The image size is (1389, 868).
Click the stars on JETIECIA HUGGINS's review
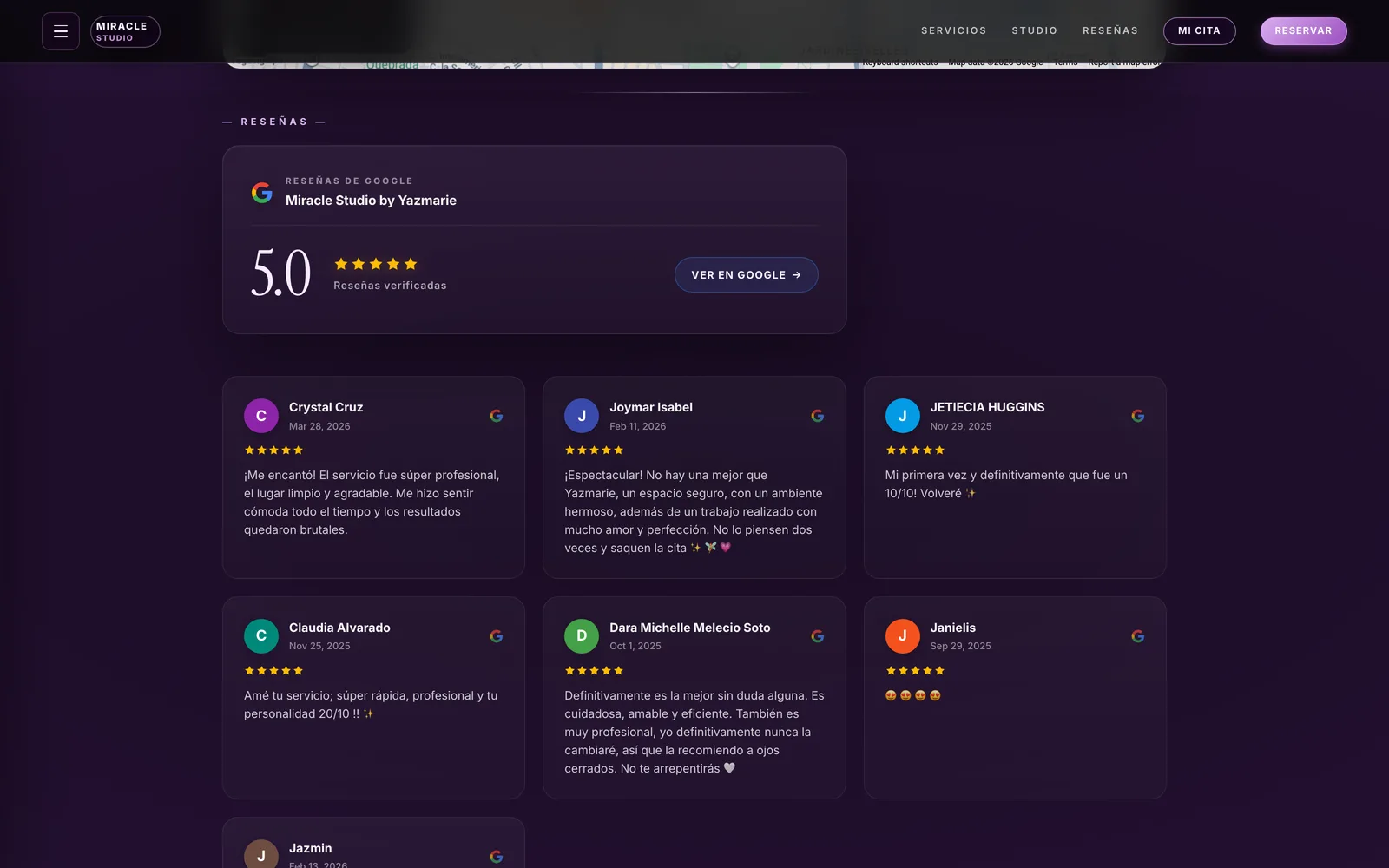click(915, 450)
